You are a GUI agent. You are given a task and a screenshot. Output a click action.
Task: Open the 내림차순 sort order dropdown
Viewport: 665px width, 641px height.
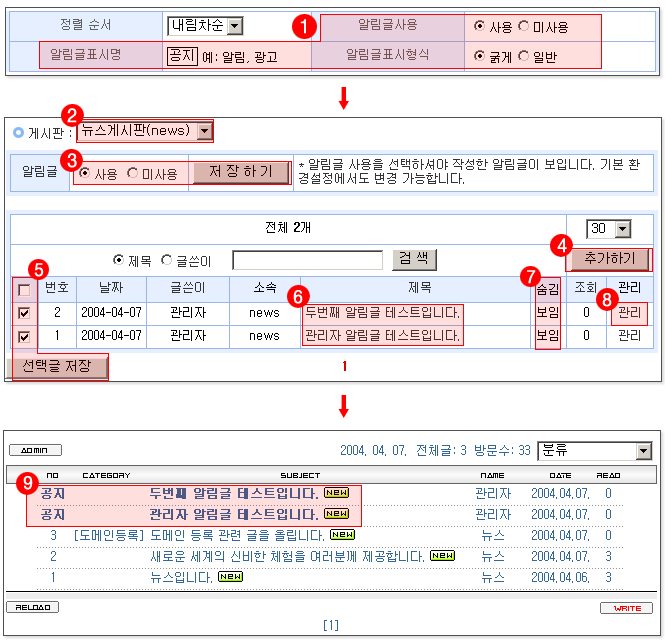click(233, 27)
